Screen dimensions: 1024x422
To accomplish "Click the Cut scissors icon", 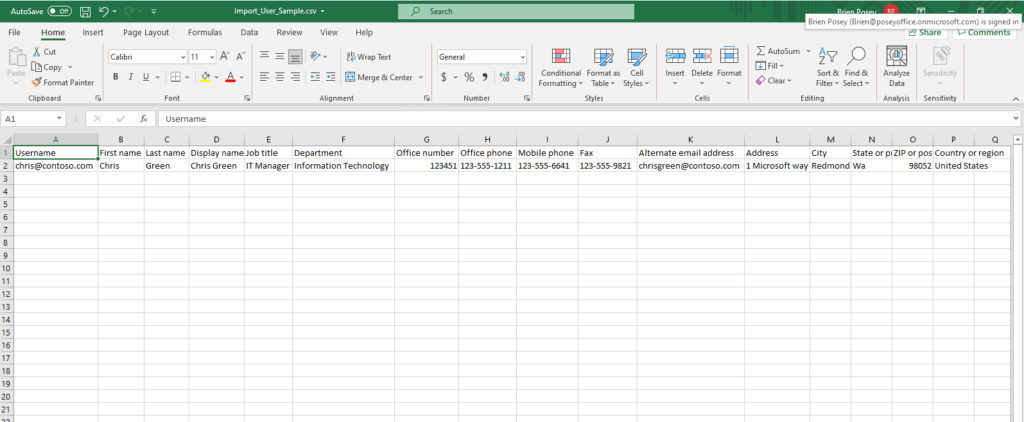I will click(x=37, y=52).
